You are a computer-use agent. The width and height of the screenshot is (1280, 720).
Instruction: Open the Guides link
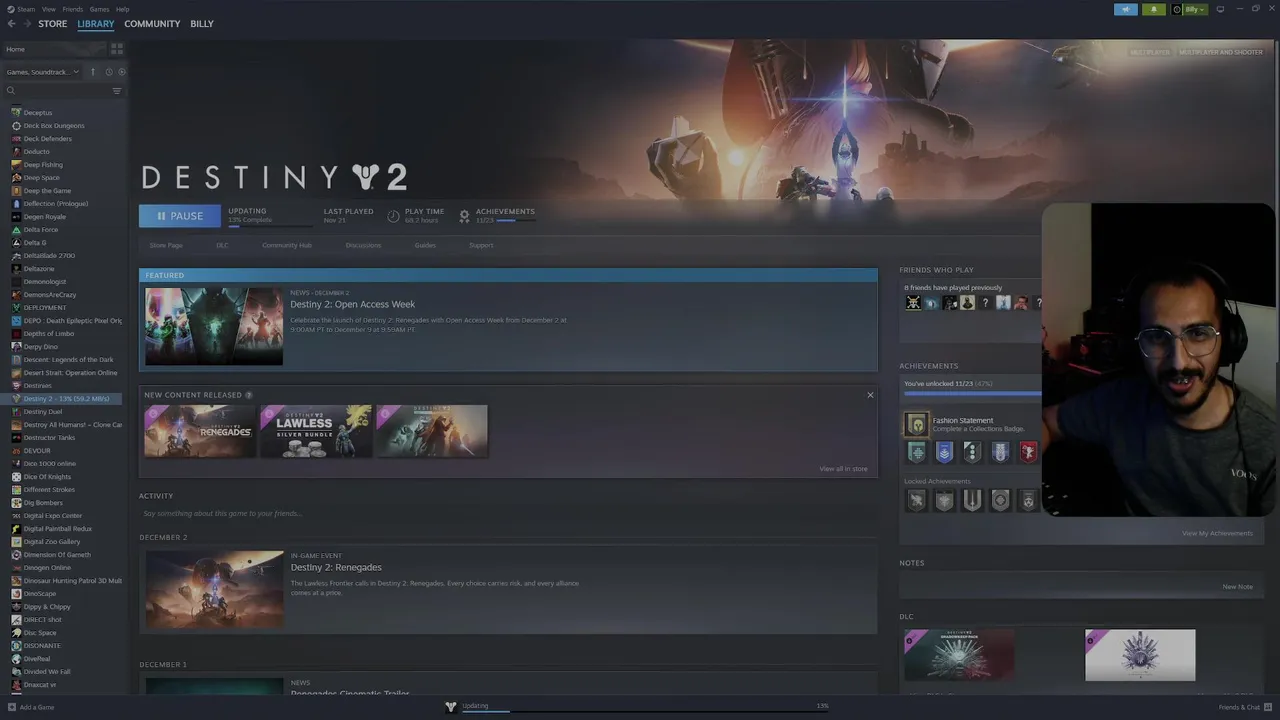[425, 245]
